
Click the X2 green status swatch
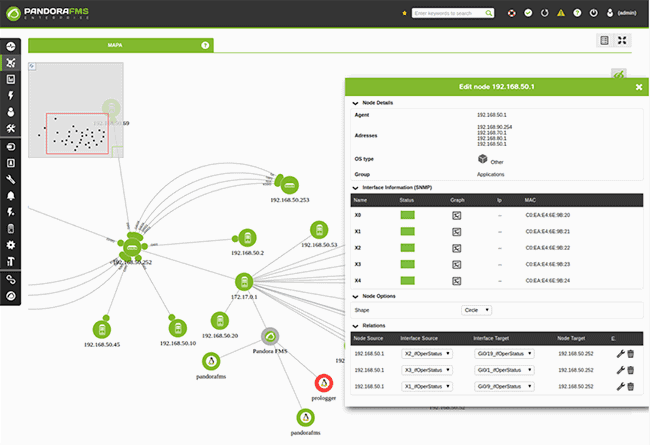click(x=407, y=248)
